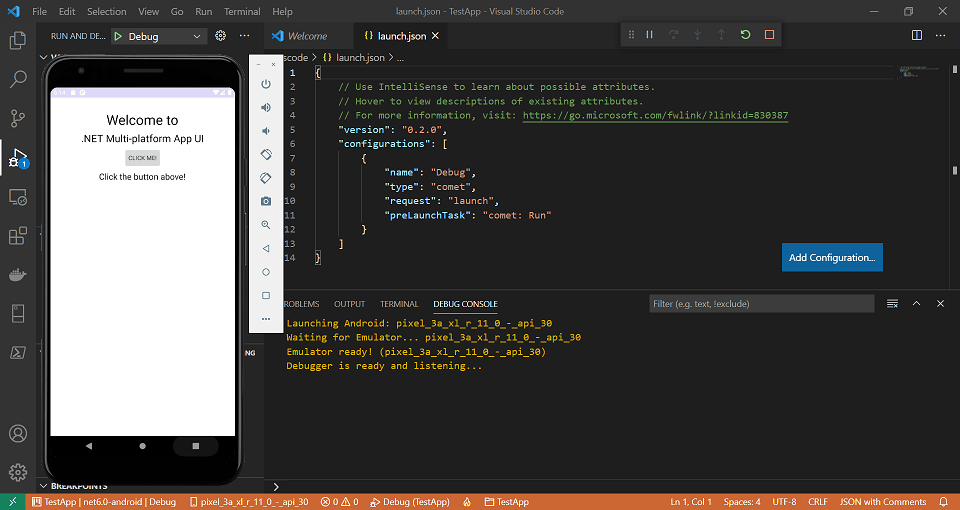Click Debug (TestApp) in the status bar
This screenshot has height=510, width=960.
coord(410,502)
